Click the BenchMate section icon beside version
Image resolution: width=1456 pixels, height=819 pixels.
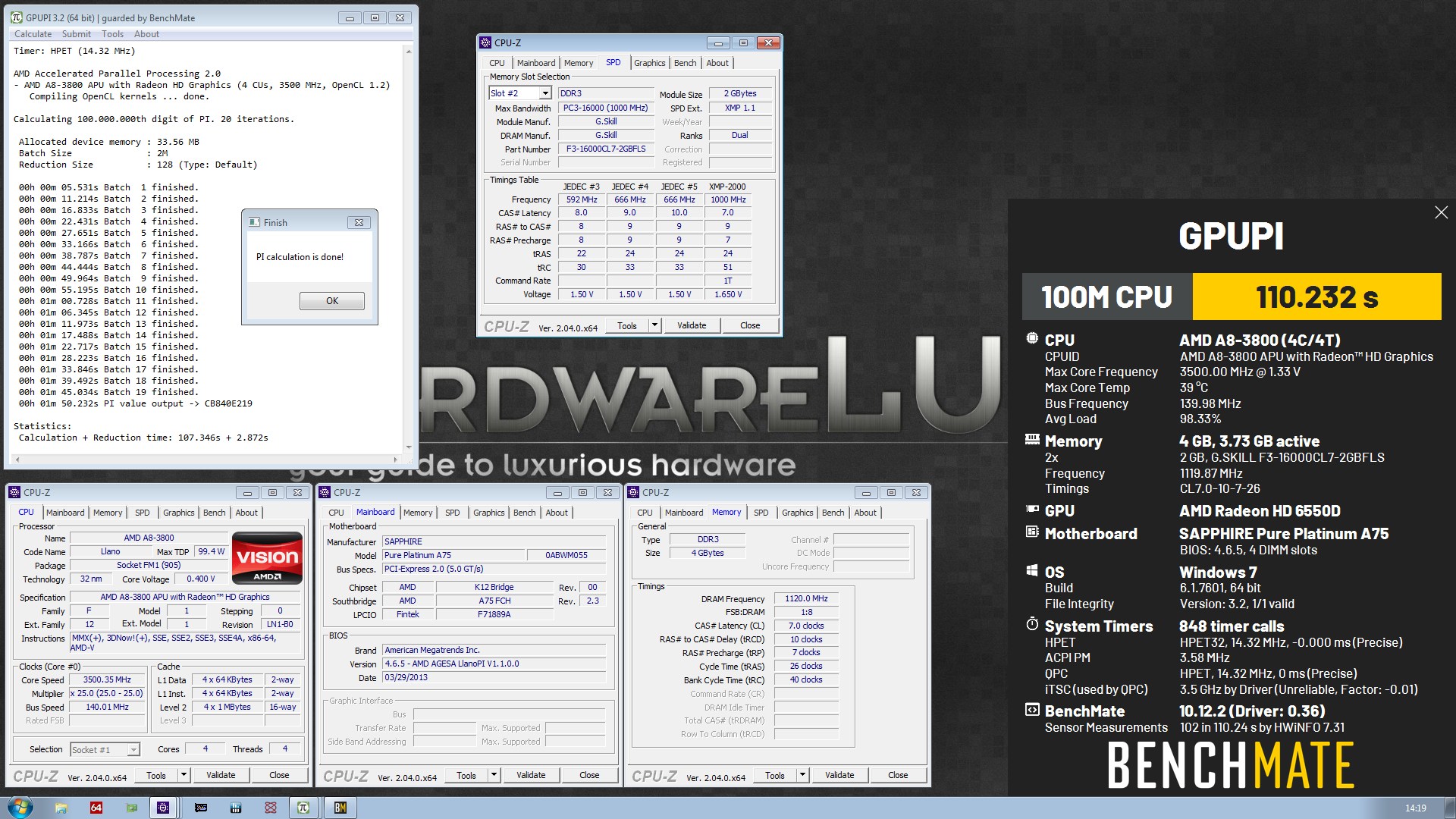tap(1032, 710)
